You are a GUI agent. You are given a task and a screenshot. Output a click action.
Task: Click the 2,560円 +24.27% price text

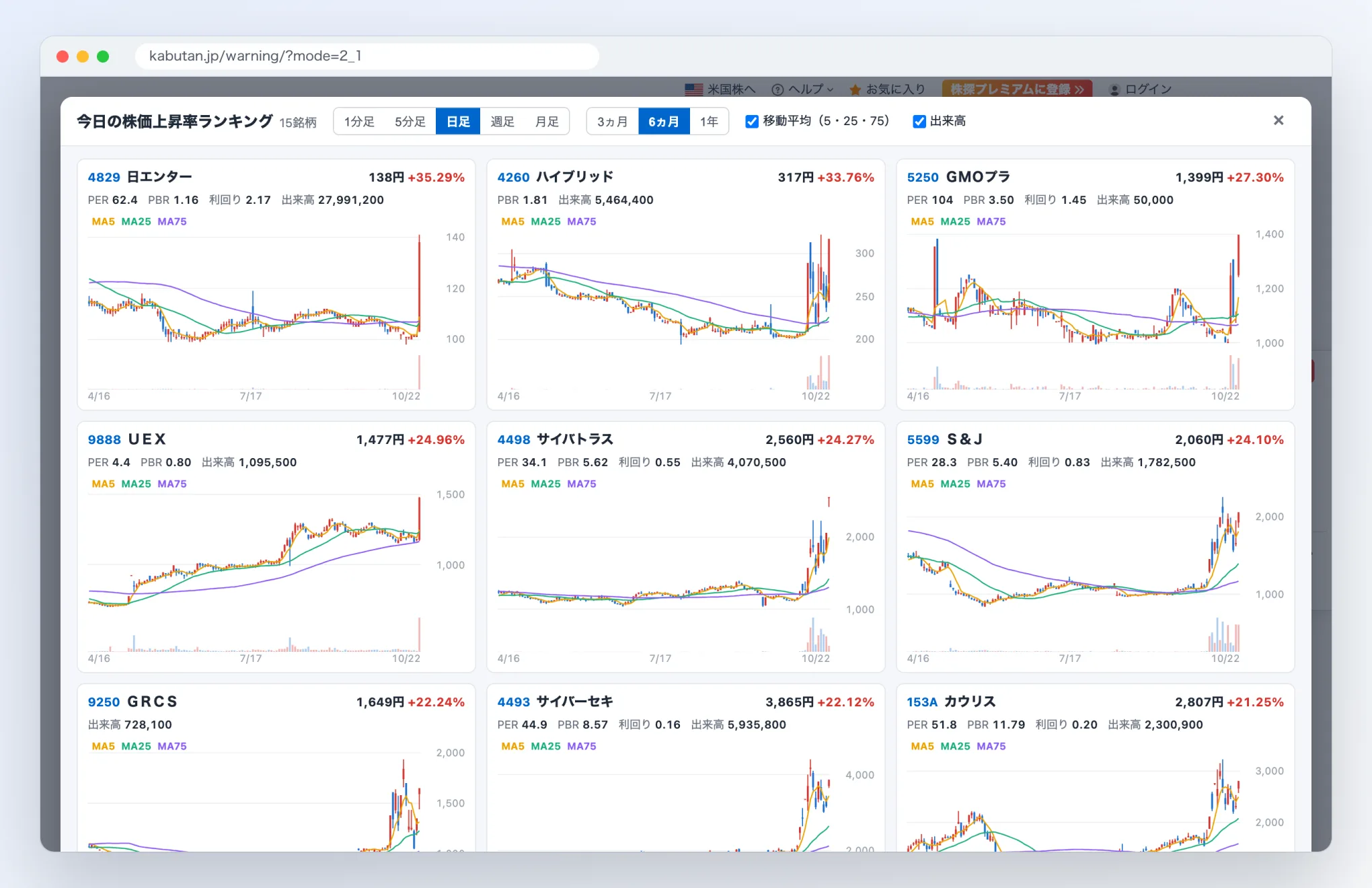pyautogui.click(x=820, y=439)
